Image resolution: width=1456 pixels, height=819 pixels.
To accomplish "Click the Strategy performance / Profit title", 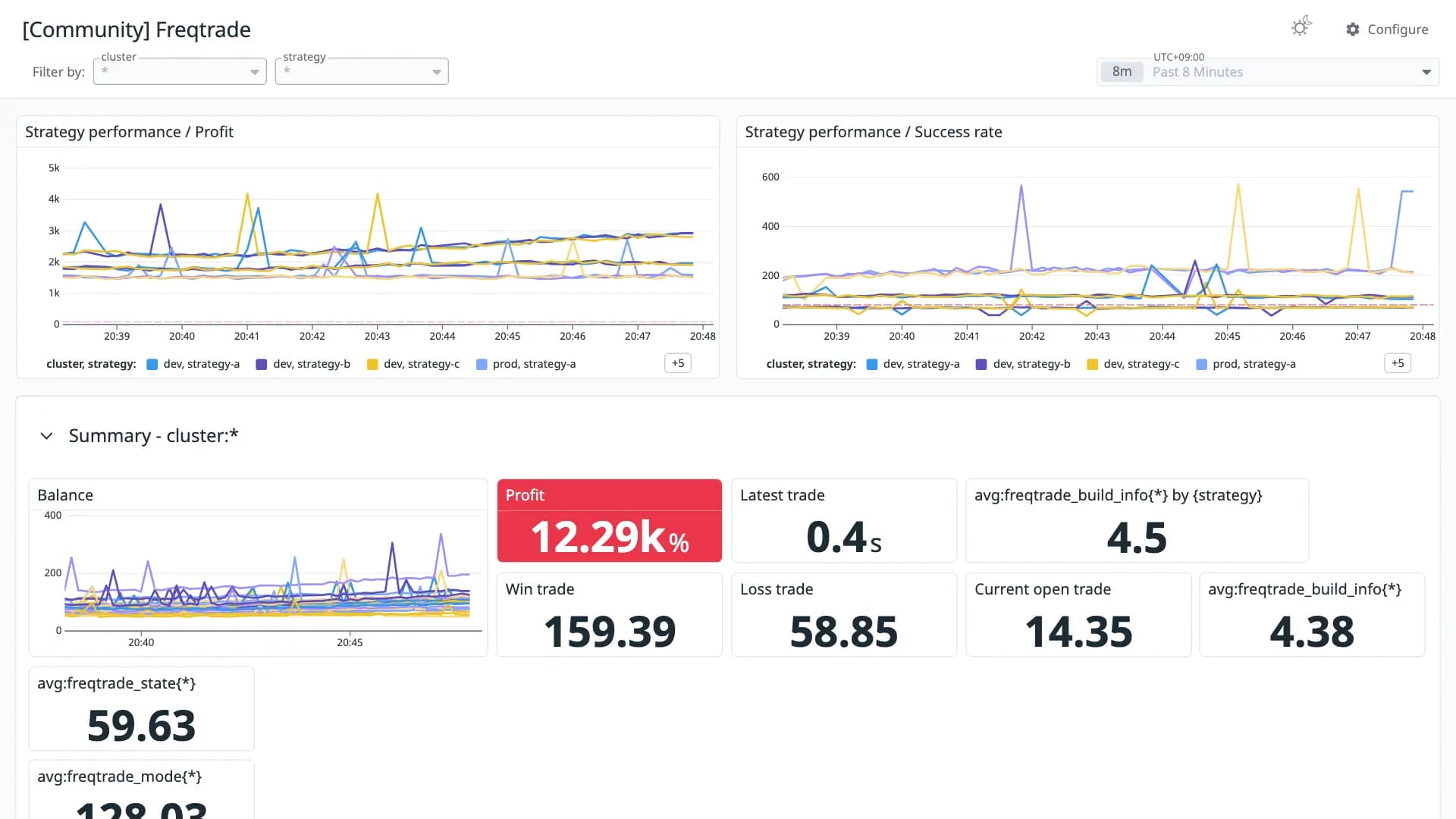I will tap(129, 132).
